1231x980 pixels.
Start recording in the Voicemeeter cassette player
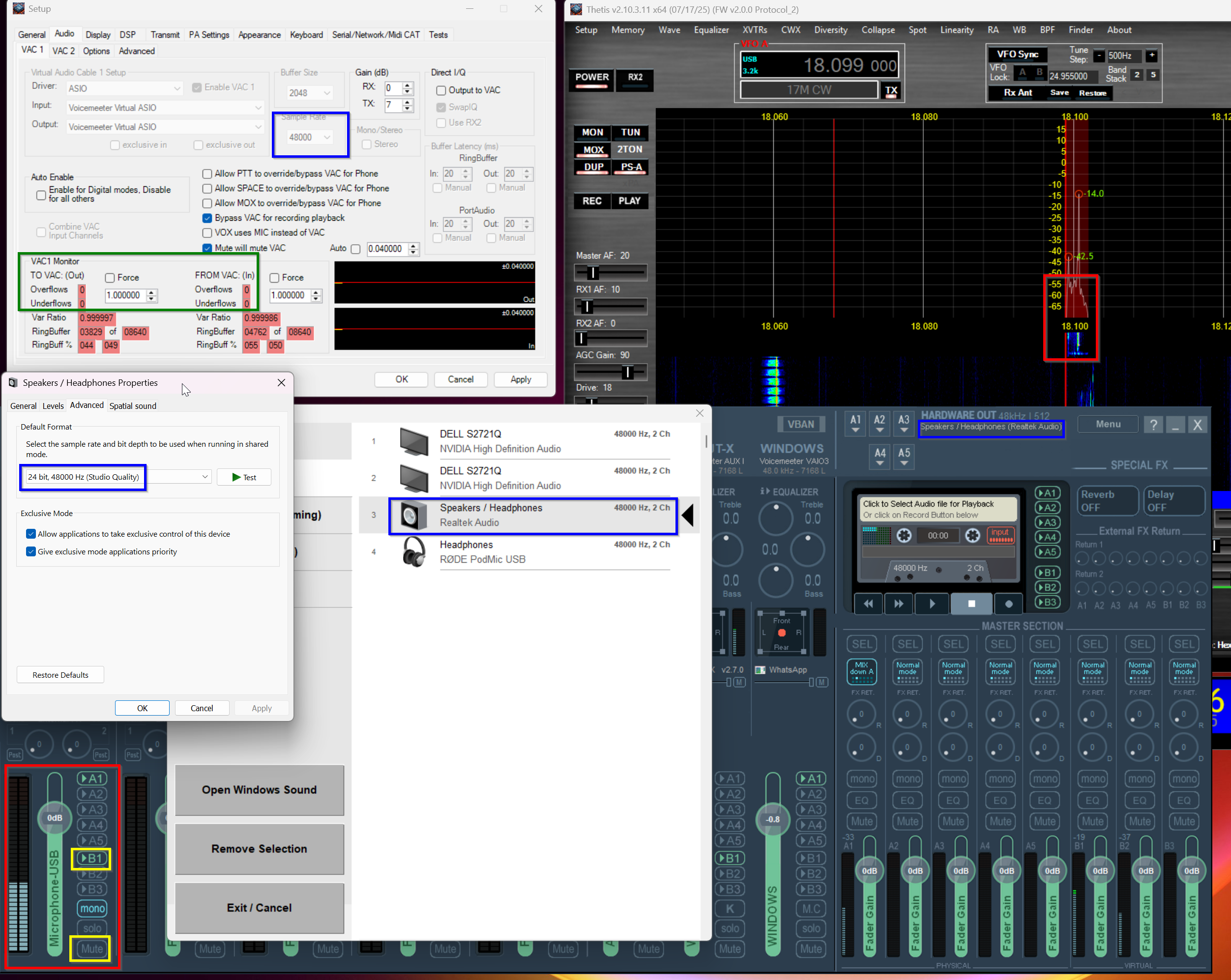click(1008, 604)
